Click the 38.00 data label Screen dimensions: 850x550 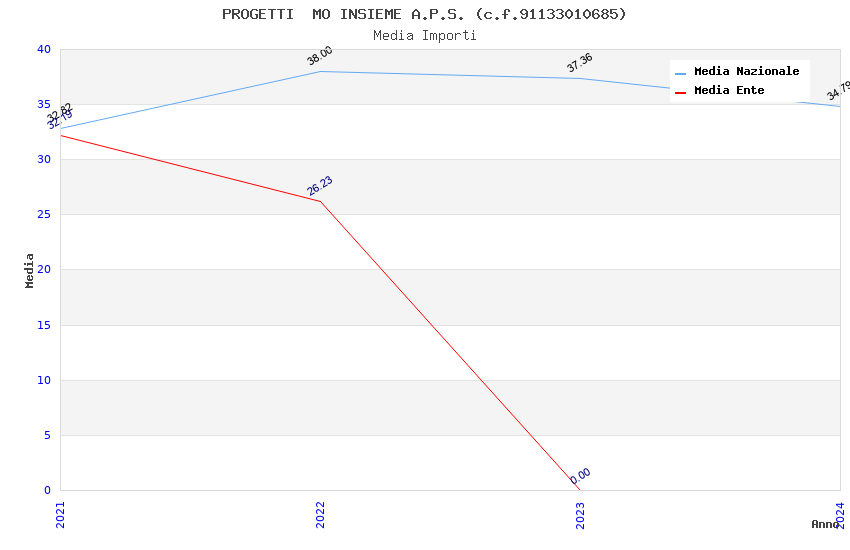pos(320,56)
